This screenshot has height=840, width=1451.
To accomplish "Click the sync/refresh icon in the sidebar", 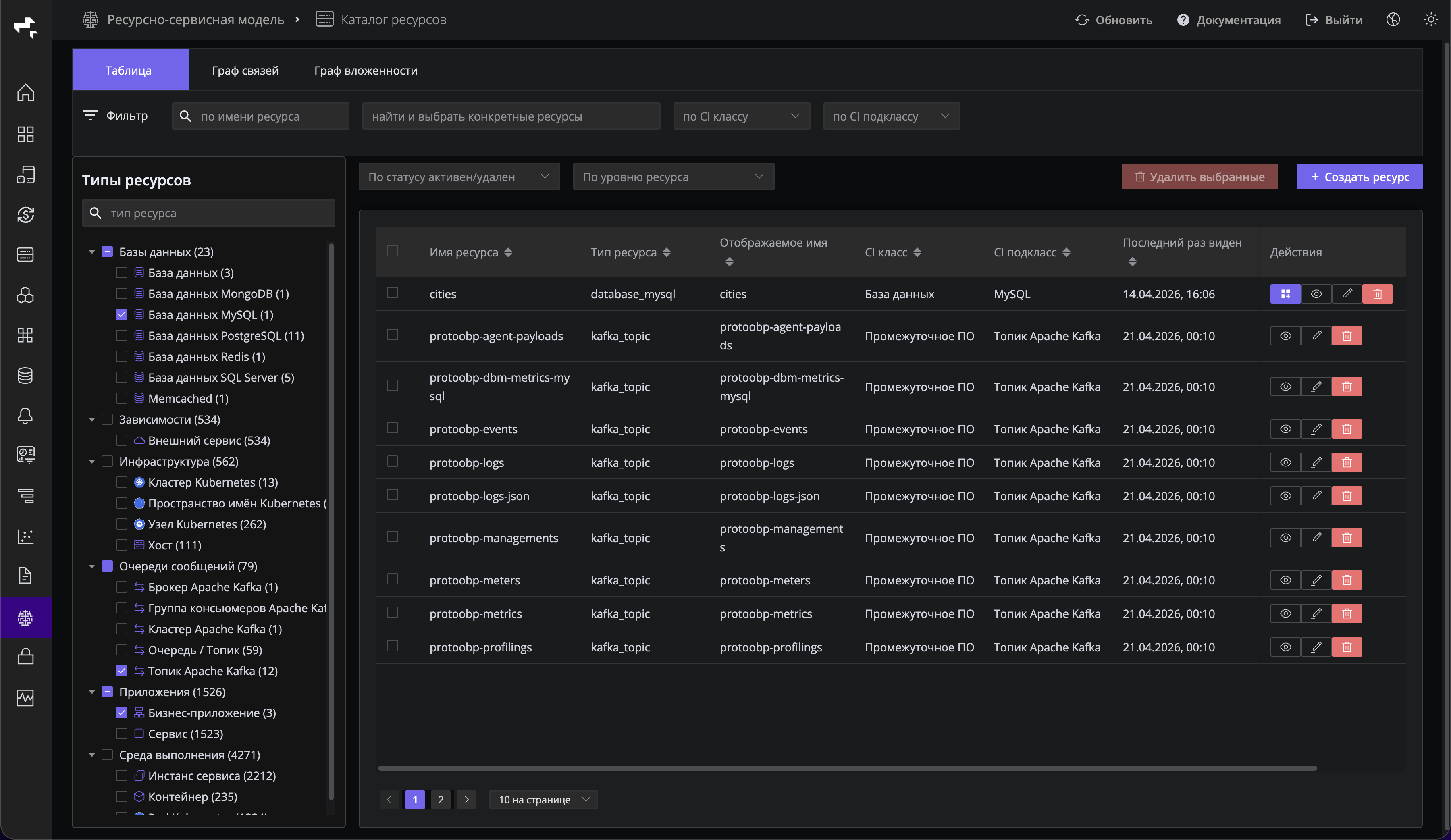I will click(26, 215).
